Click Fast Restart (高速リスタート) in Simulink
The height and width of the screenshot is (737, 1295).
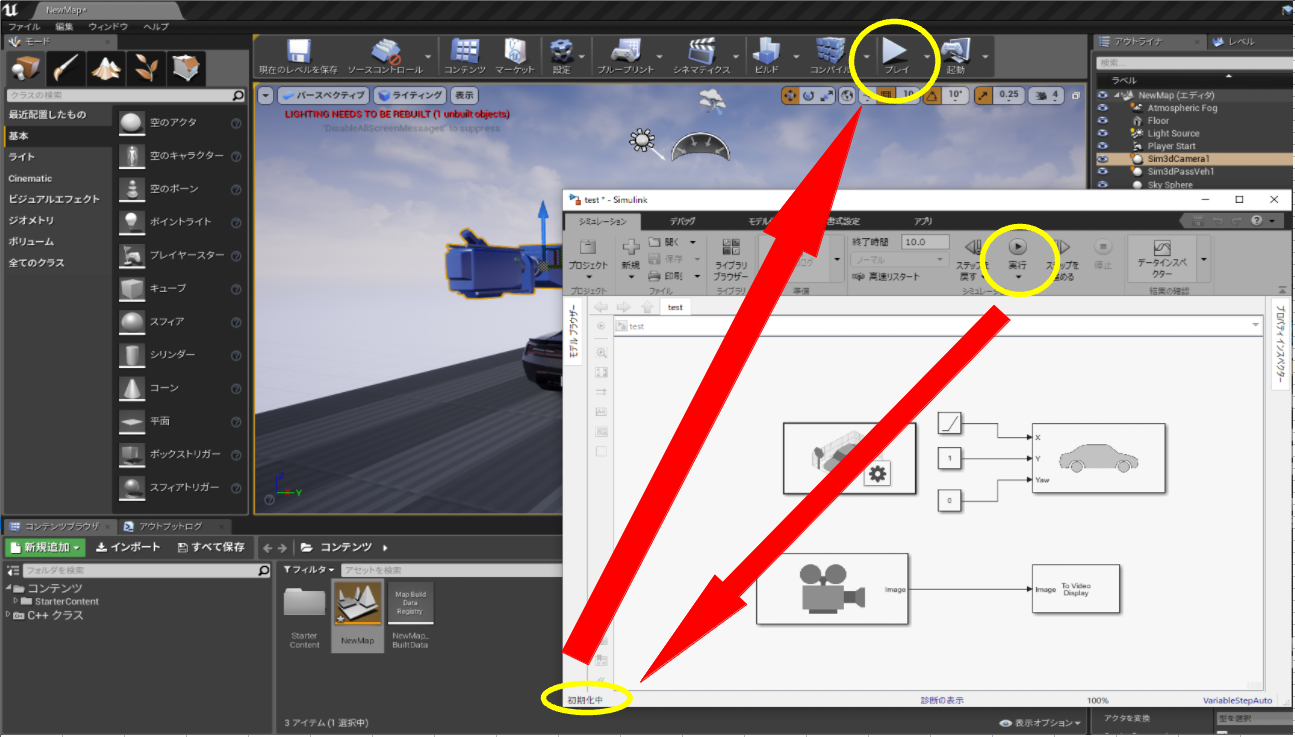(x=886, y=276)
